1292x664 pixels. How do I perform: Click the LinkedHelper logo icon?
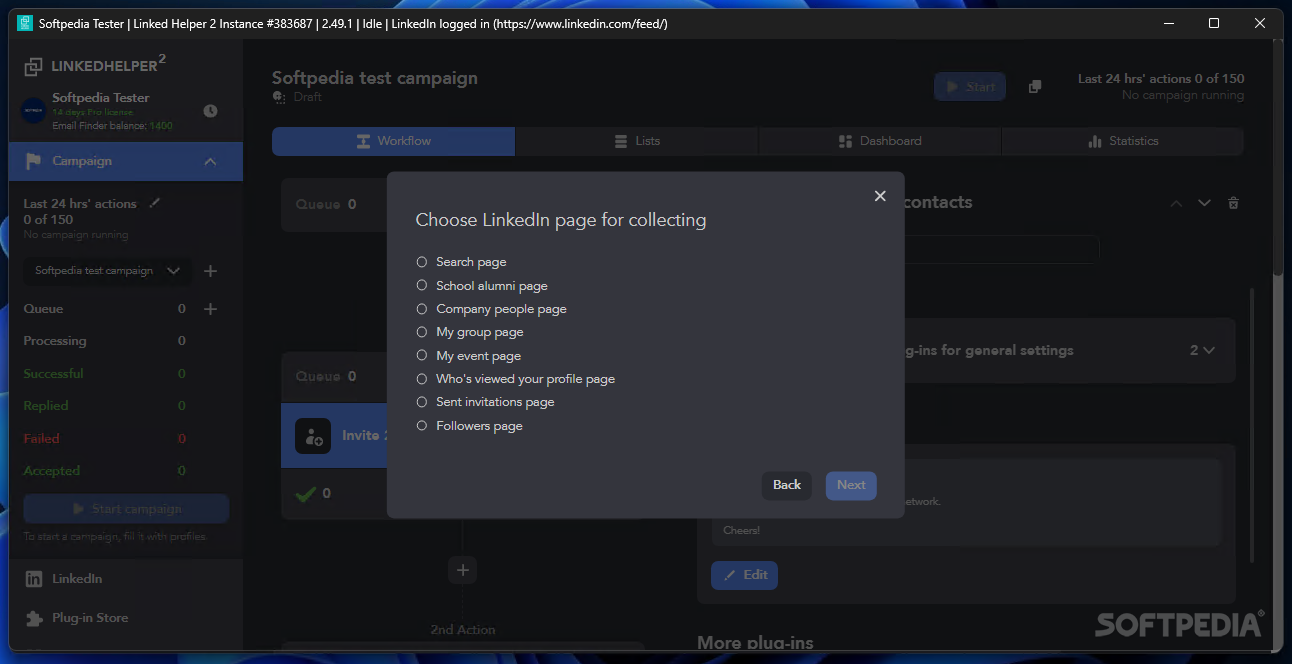pos(34,66)
